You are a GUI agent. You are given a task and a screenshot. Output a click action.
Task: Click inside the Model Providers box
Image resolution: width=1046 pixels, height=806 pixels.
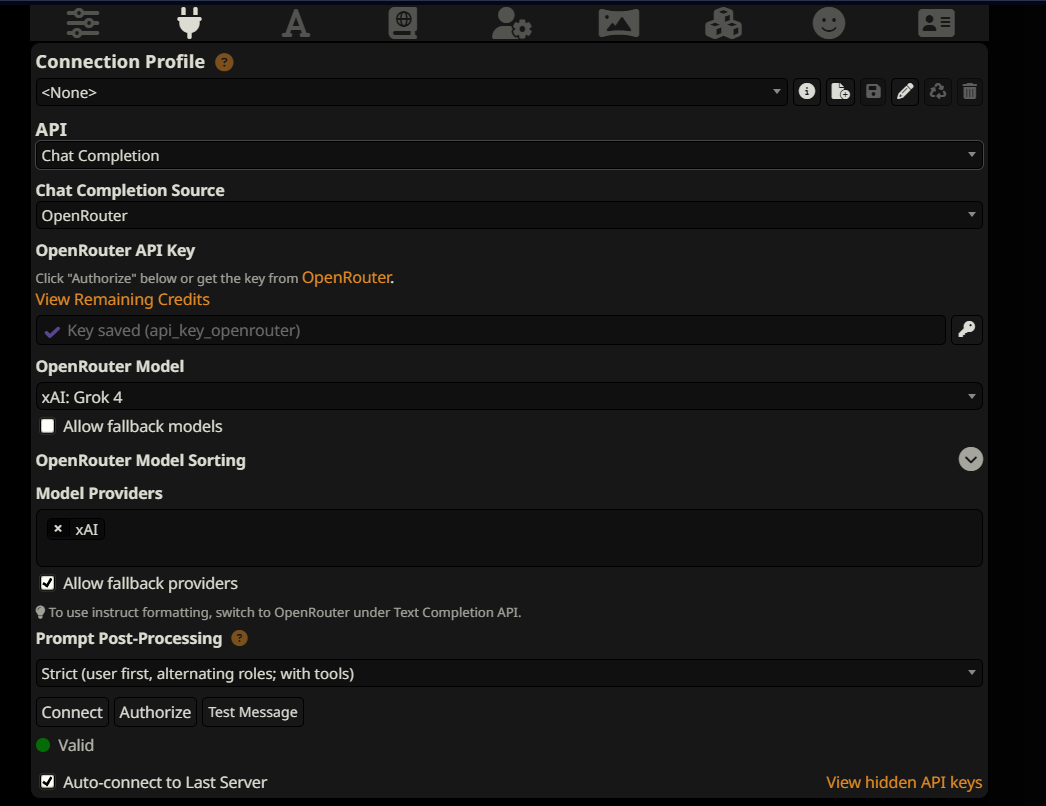tap(509, 538)
